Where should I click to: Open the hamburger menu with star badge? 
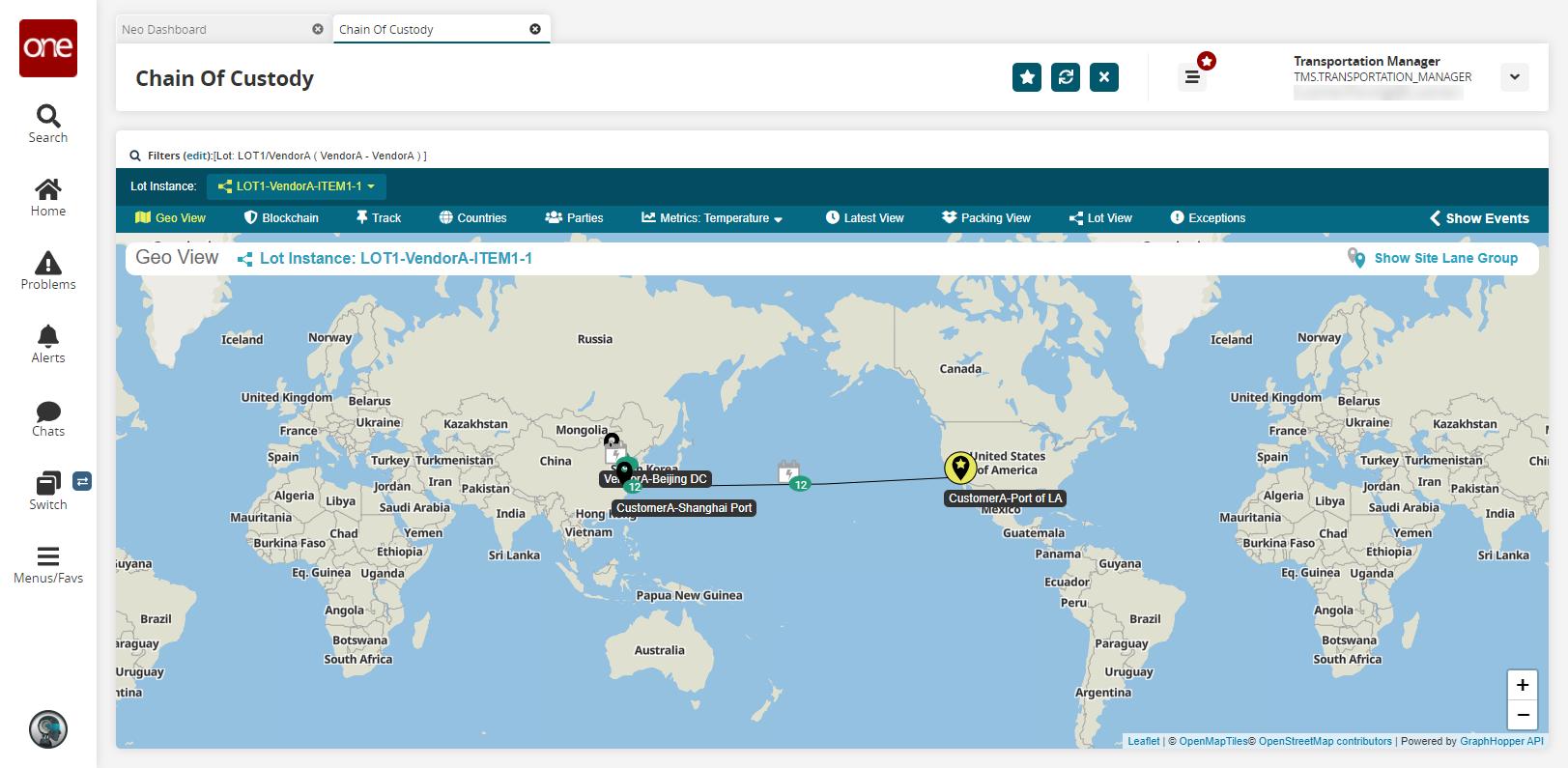pyautogui.click(x=1192, y=77)
